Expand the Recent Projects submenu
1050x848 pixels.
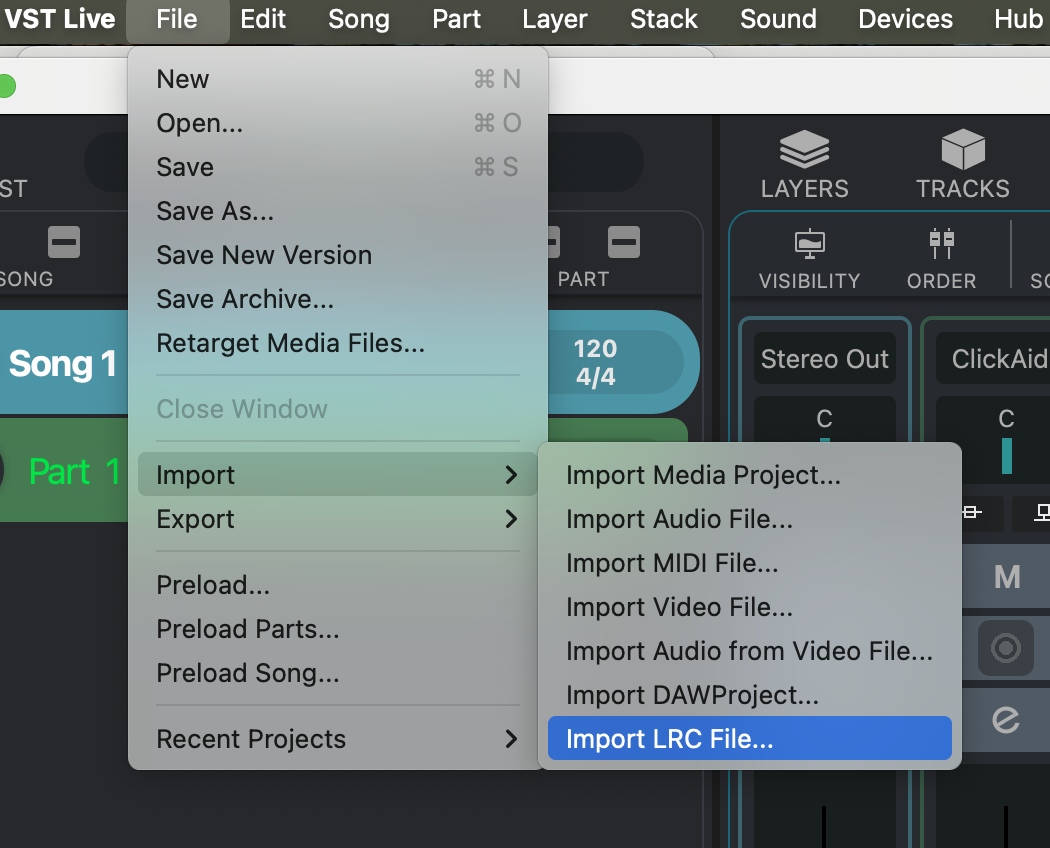pyautogui.click(x=337, y=739)
